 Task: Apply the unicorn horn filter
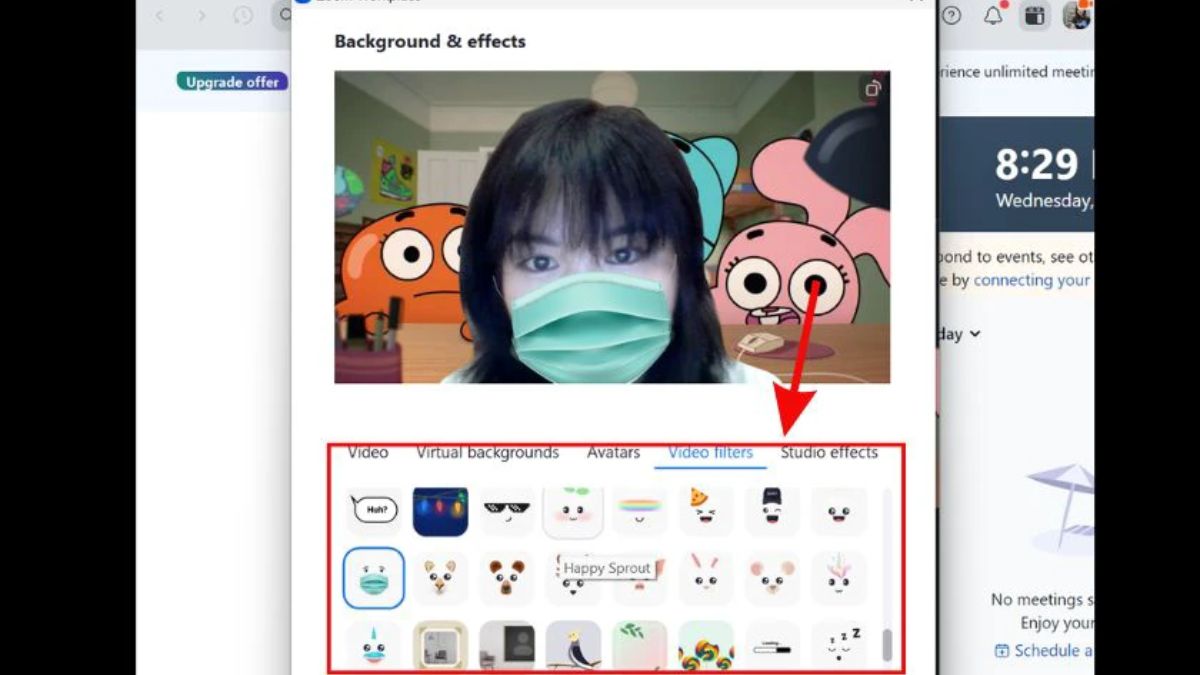373,645
